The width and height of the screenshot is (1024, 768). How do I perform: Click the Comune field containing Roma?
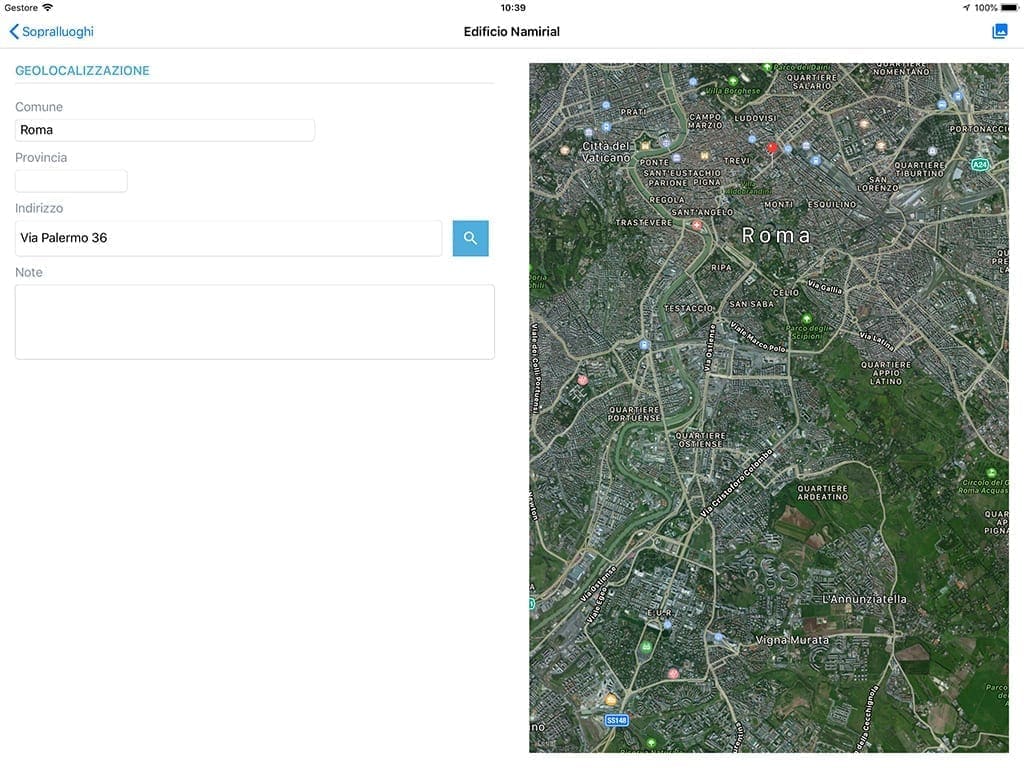click(164, 129)
